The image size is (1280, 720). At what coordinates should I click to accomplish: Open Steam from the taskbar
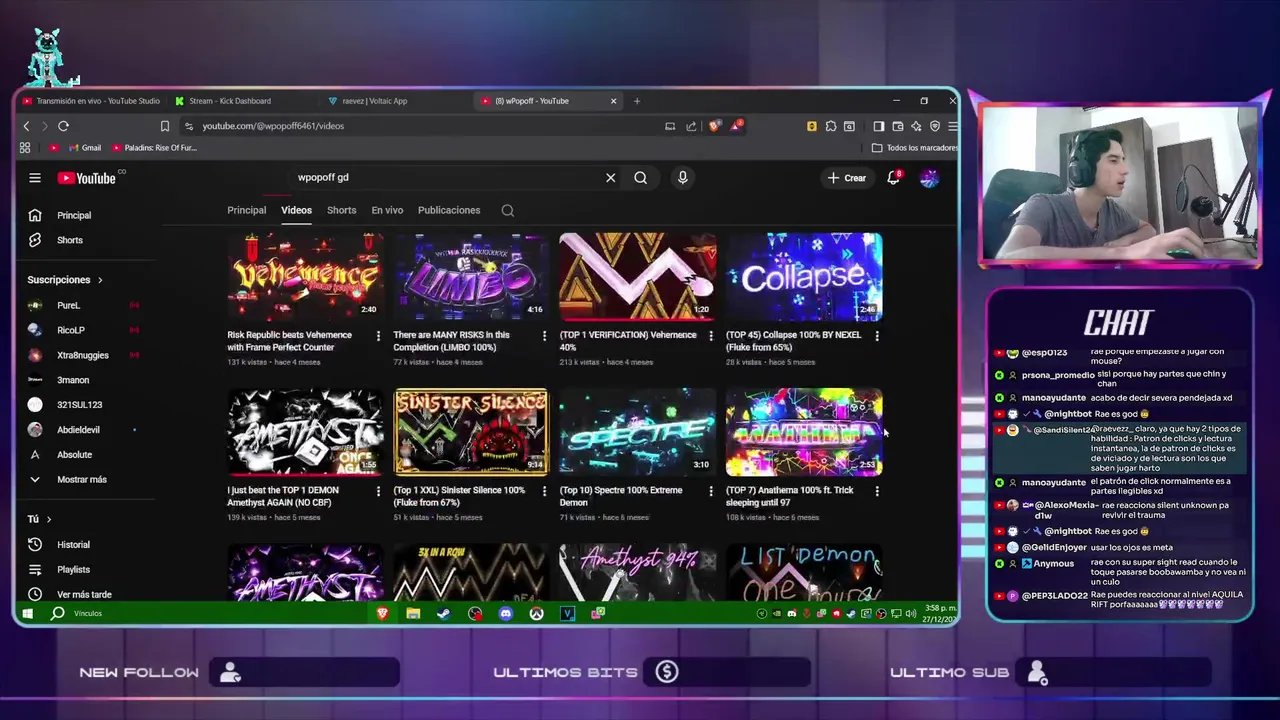(444, 613)
